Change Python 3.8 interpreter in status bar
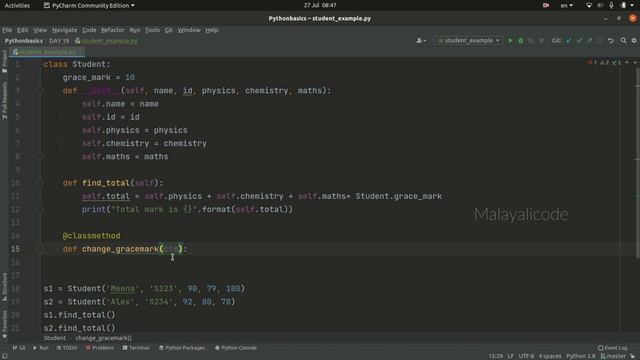The height and width of the screenshot is (360, 640). coord(580,356)
